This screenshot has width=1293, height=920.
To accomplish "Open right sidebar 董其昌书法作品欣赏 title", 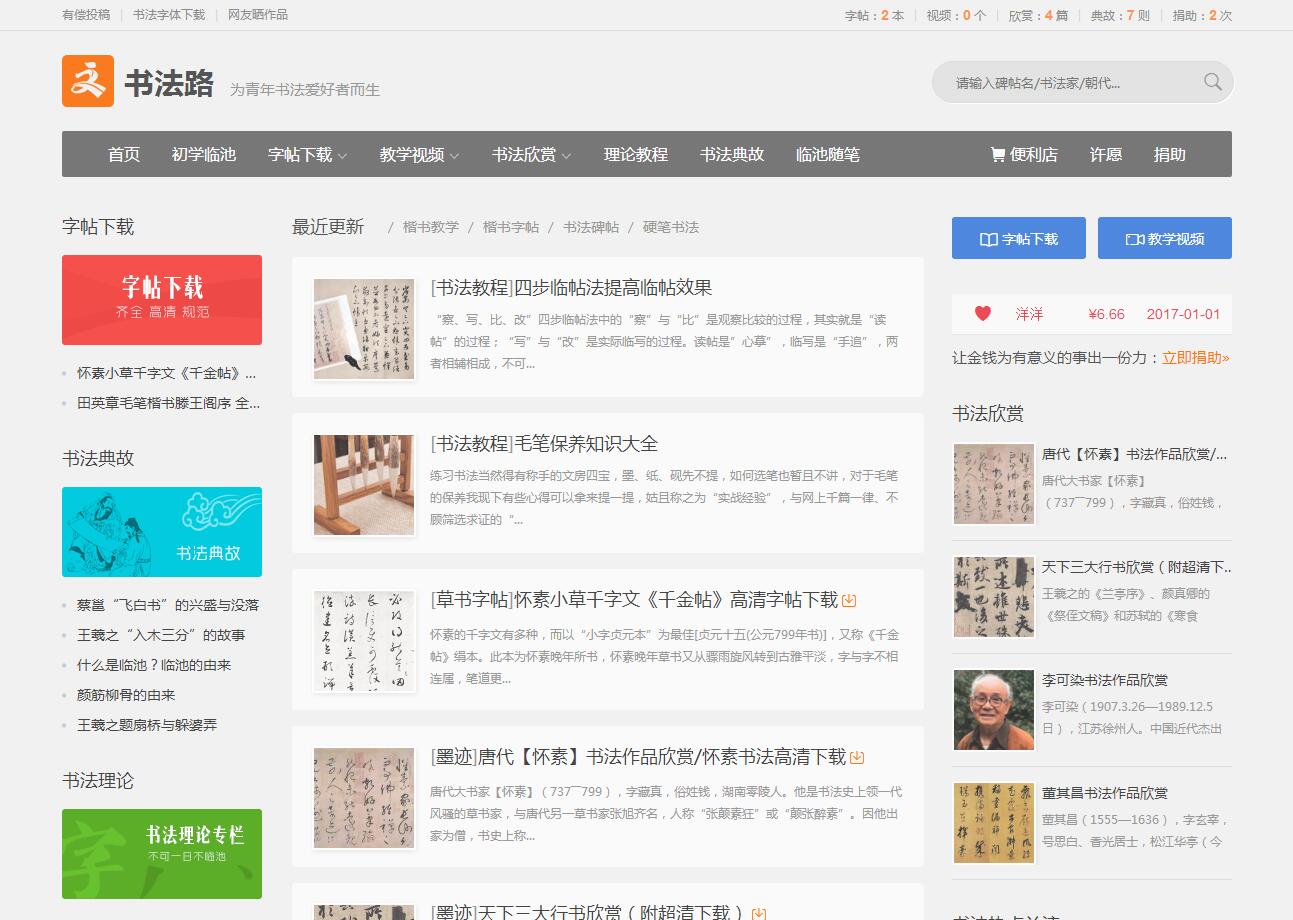I will [x=1105, y=793].
